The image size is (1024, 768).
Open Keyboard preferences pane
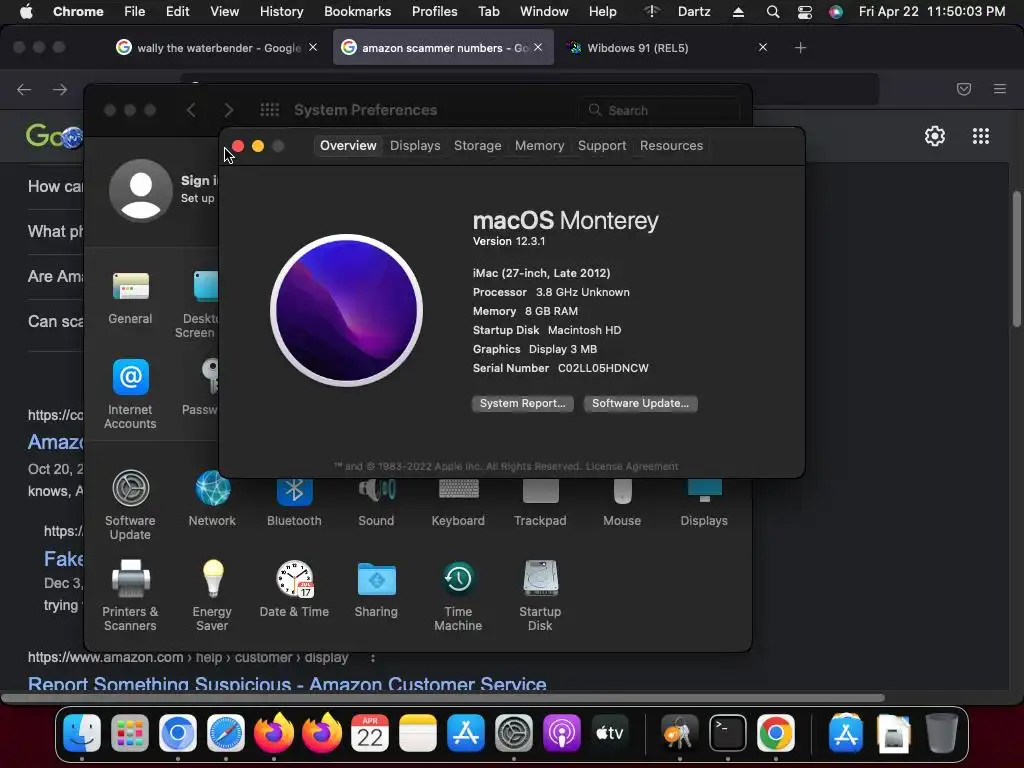458,500
